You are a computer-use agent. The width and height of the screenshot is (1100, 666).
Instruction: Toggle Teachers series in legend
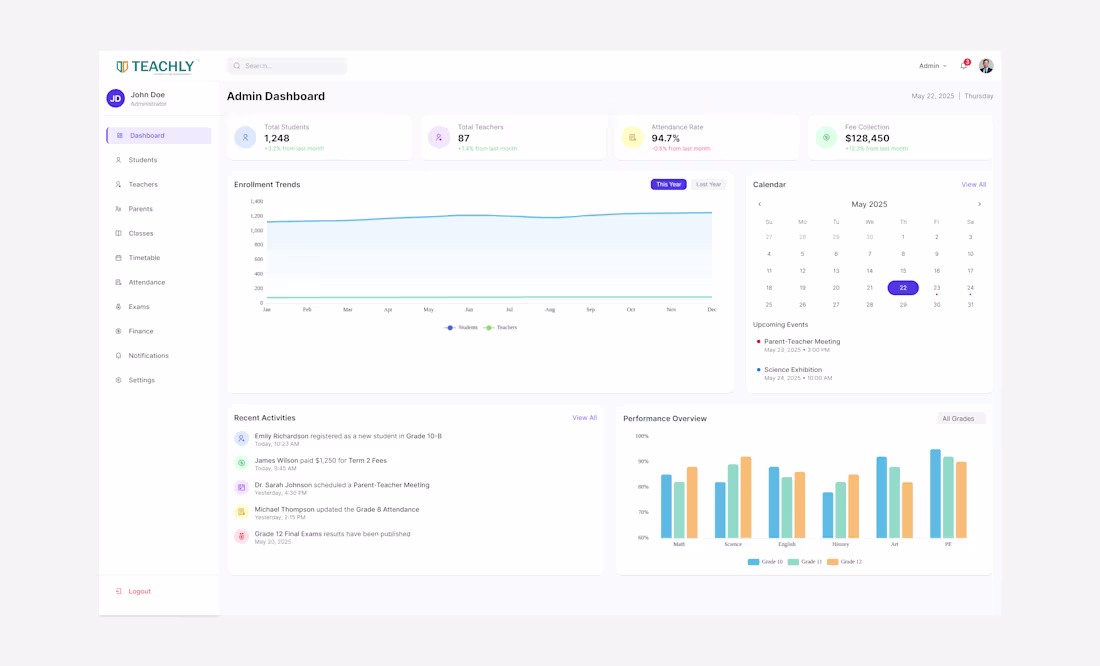coord(500,328)
